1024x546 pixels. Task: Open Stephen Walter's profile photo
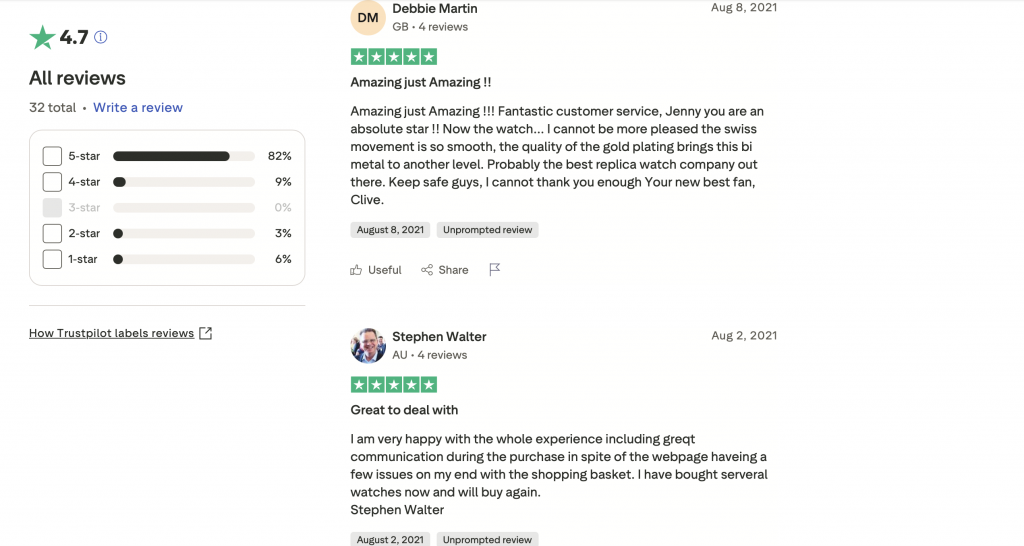[368, 345]
